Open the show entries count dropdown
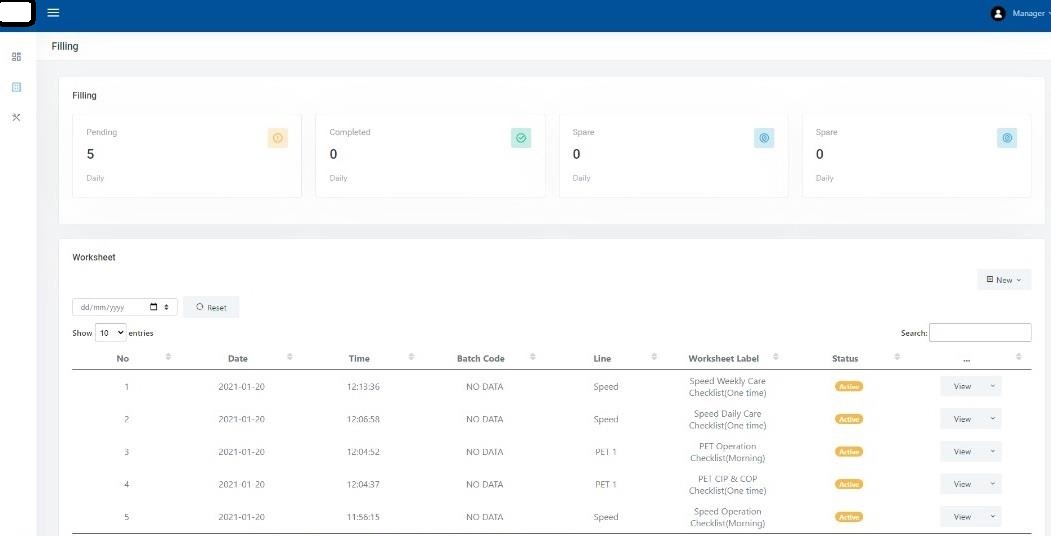1051x536 pixels. (111, 333)
